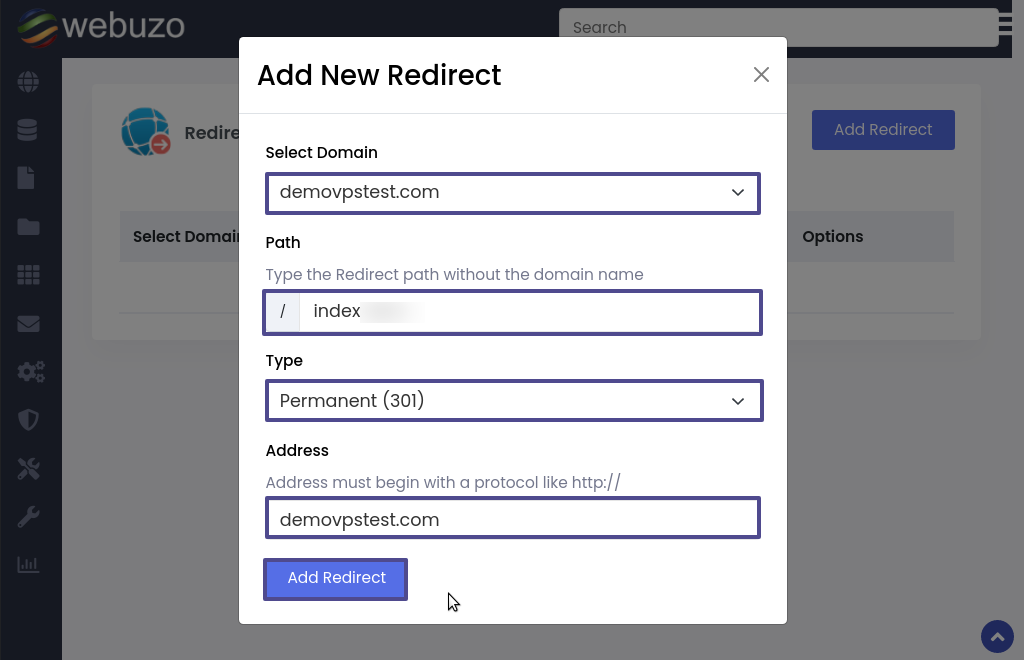Click the gears settings sidebar icon

coord(30,372)
